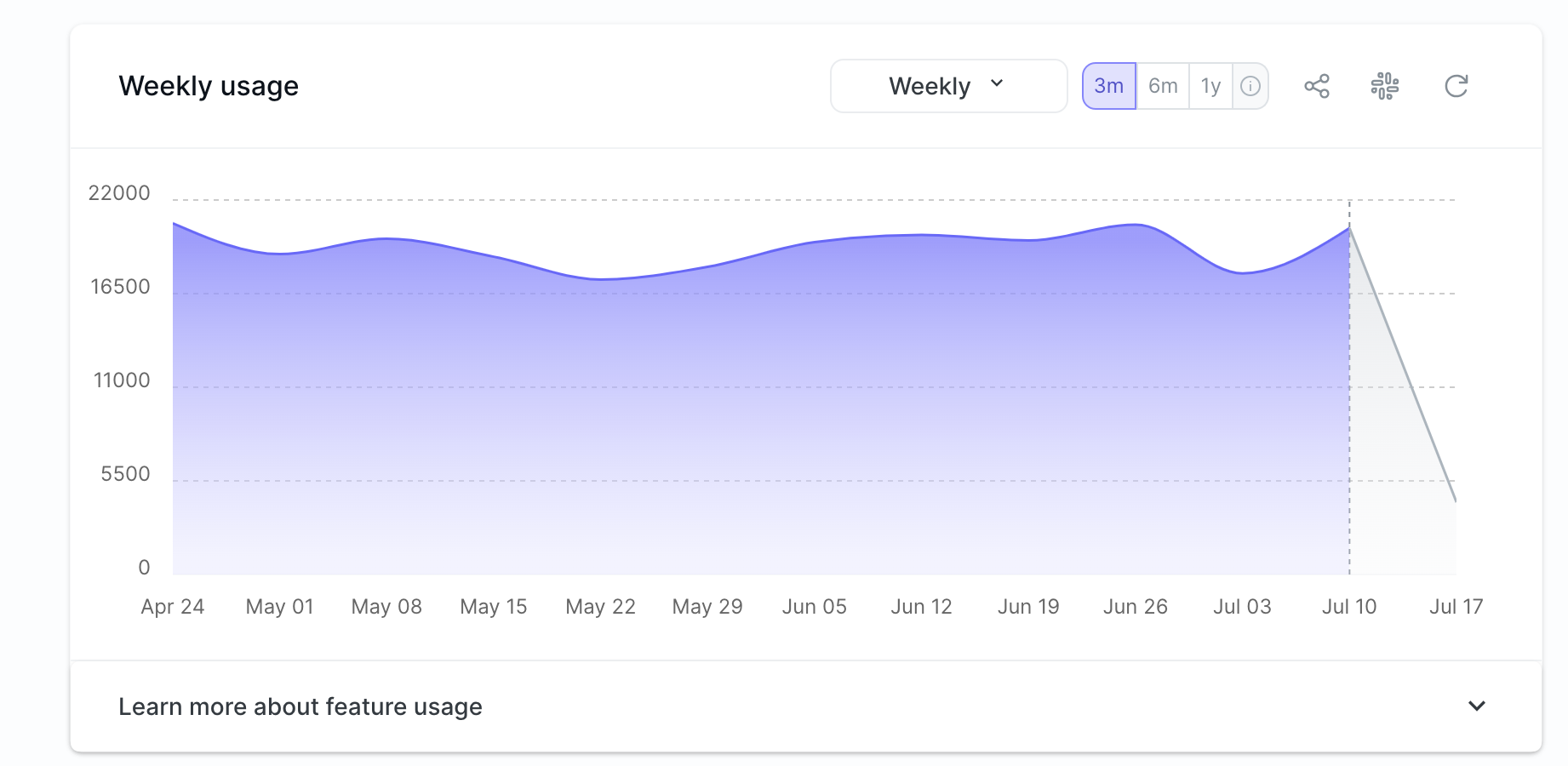Open the Weekly interval dropdown

tap(948, 86)
